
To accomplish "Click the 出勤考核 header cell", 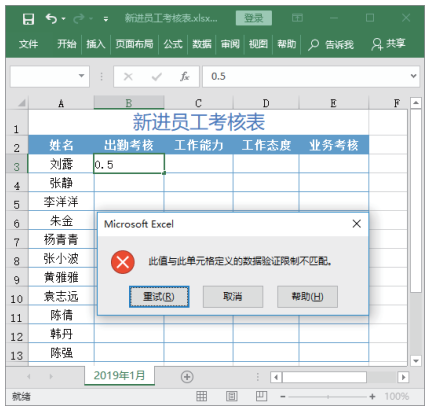I will click(129, 145).
